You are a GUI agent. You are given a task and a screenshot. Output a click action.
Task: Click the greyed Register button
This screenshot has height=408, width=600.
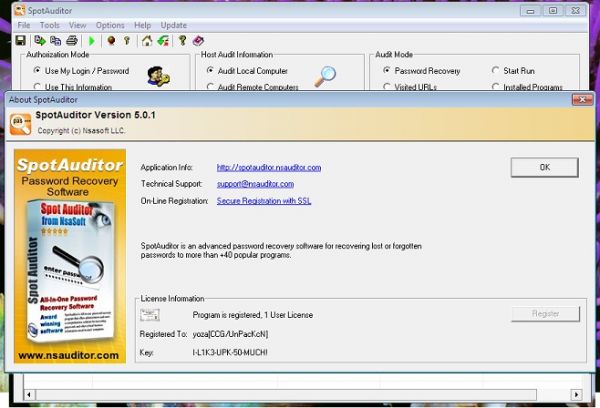pyautogui.click(x=545, y=314)
